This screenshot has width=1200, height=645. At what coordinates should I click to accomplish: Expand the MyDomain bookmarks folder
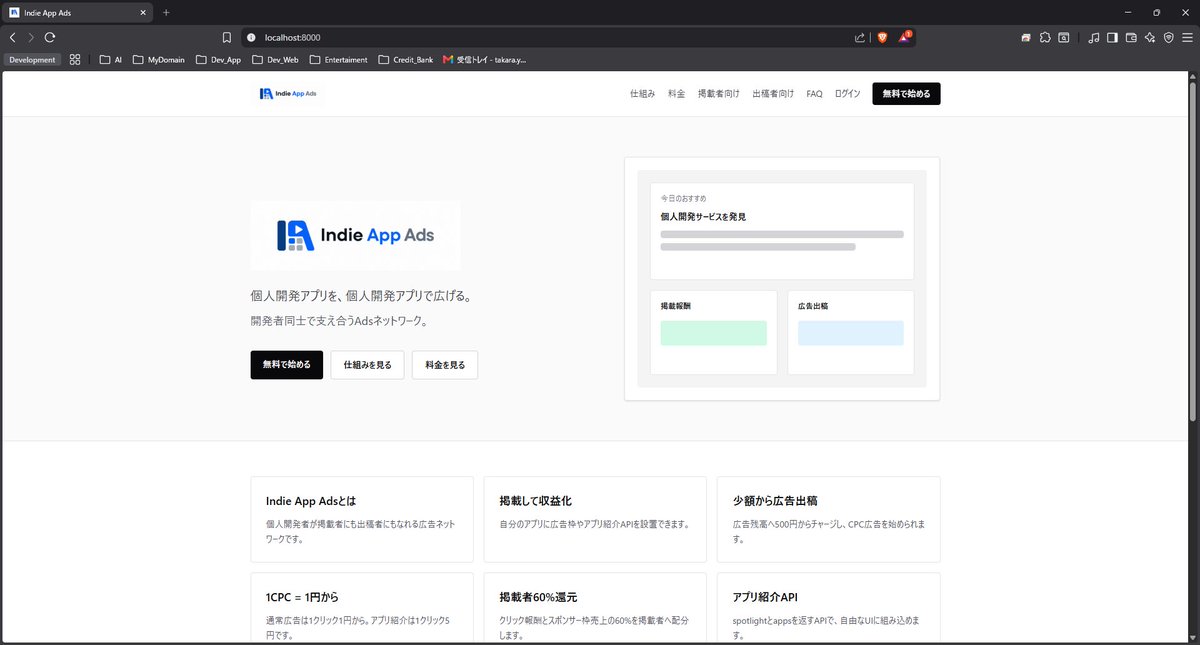pyautogui.click(x=159, y=60)
